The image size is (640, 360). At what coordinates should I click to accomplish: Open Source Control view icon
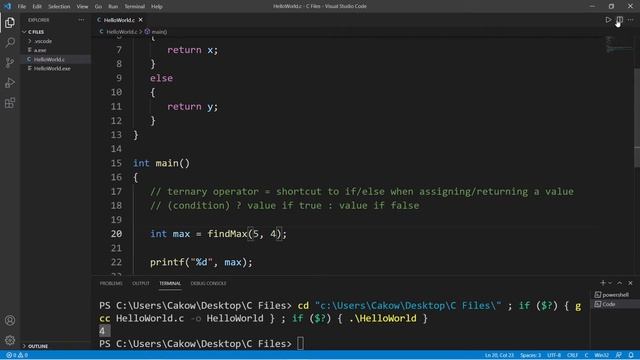point(10,62)
